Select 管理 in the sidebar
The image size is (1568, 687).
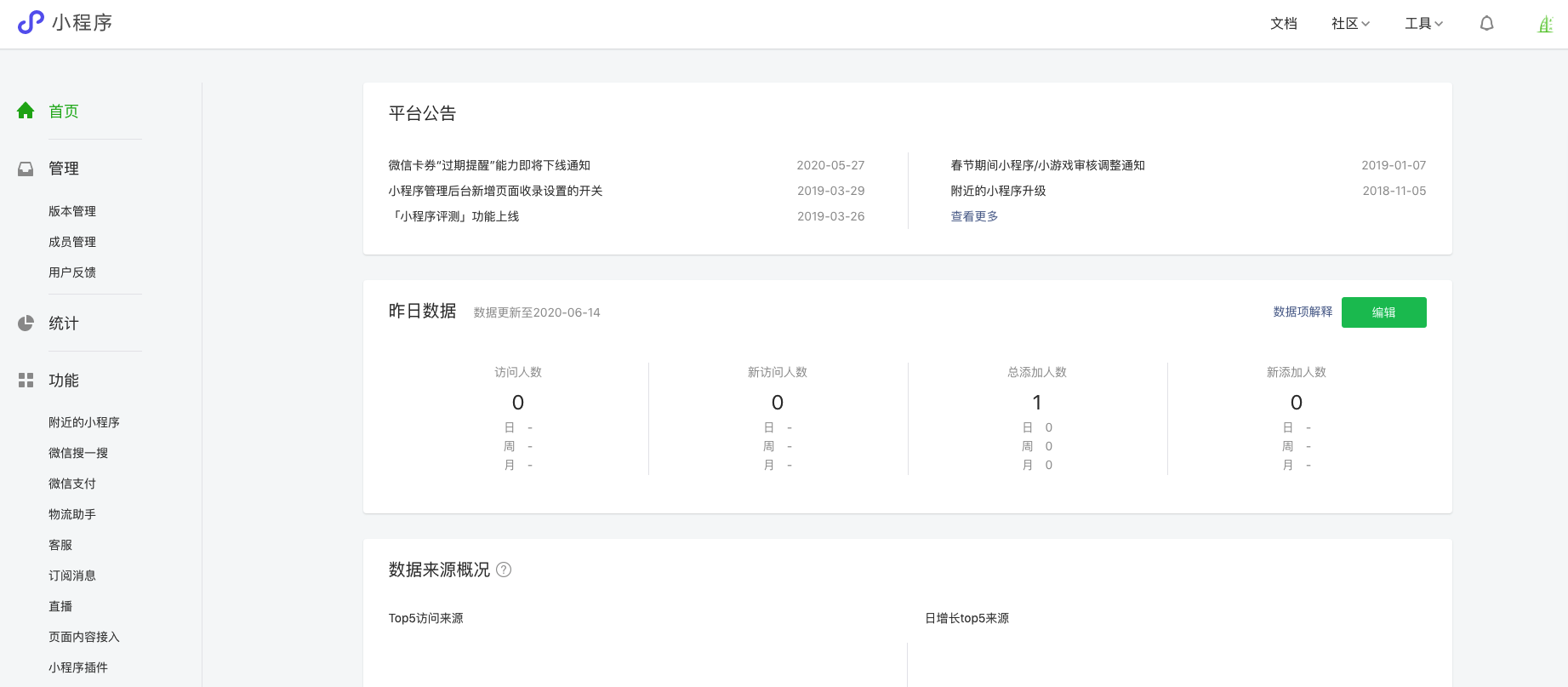(64, 169)
